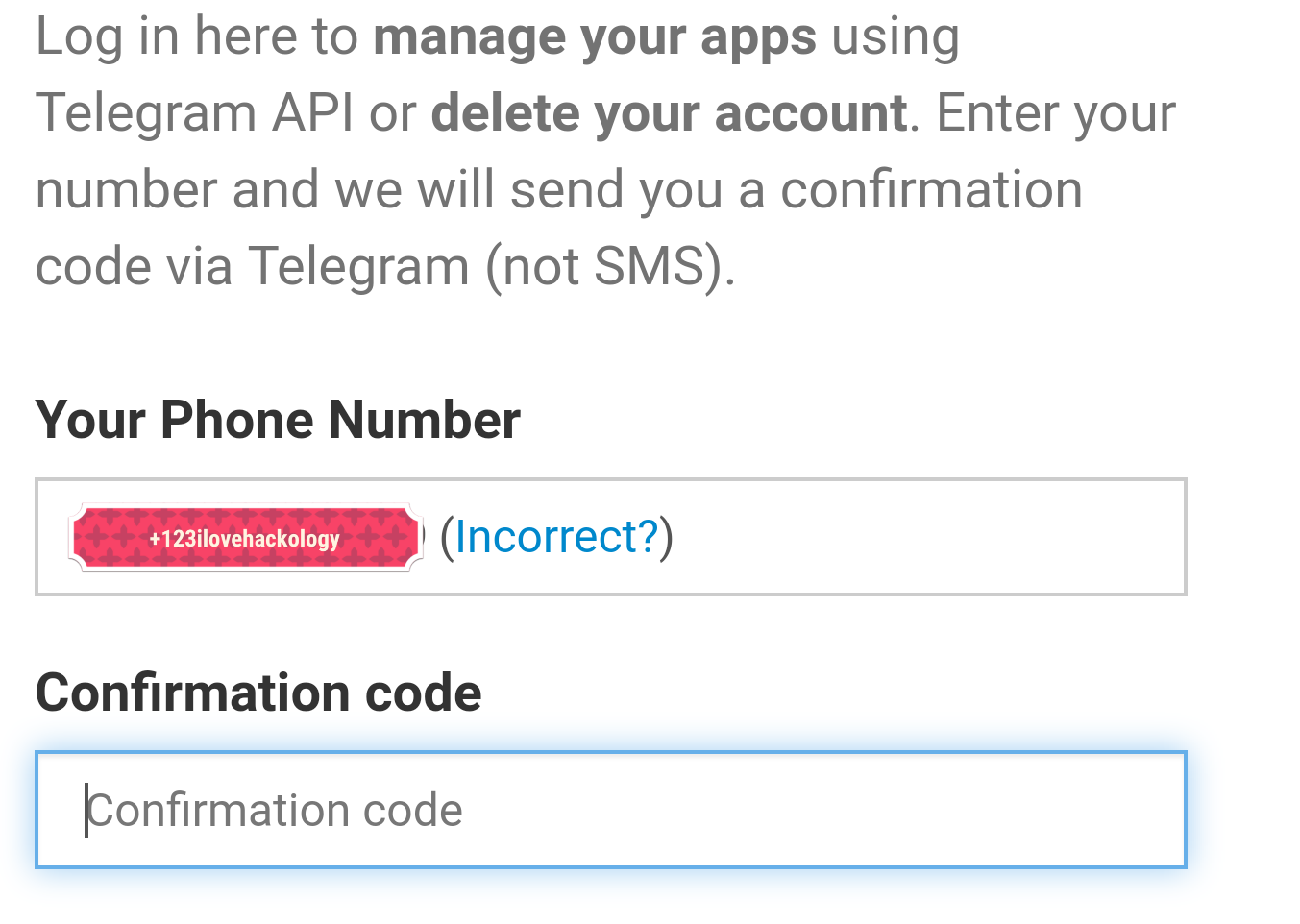Viewport: 1300px width, 924px height.
Task: Click the "Log in here to" text
Action: [x=196, y=37]
